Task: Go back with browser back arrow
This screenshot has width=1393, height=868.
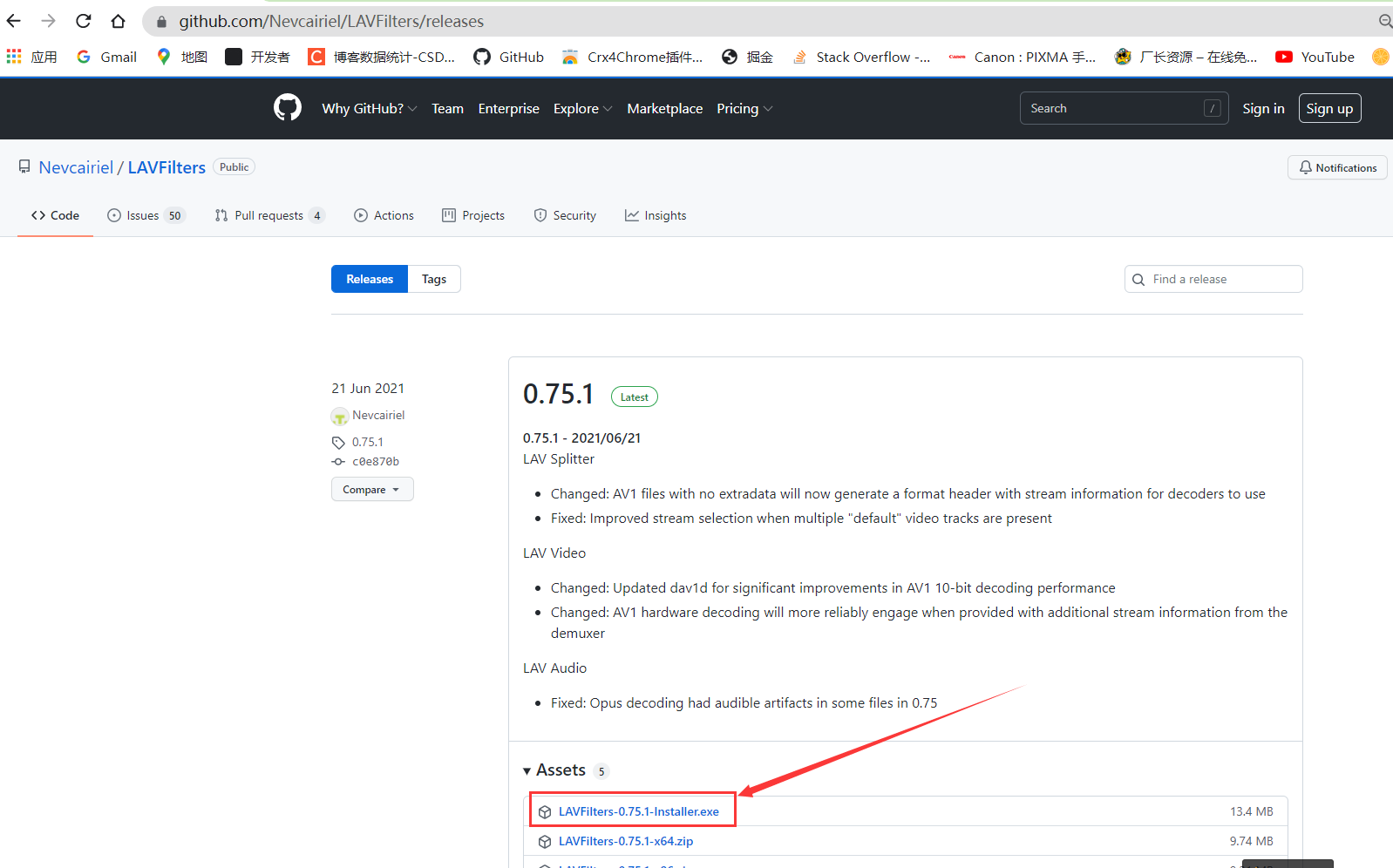Action: (14, 21)
